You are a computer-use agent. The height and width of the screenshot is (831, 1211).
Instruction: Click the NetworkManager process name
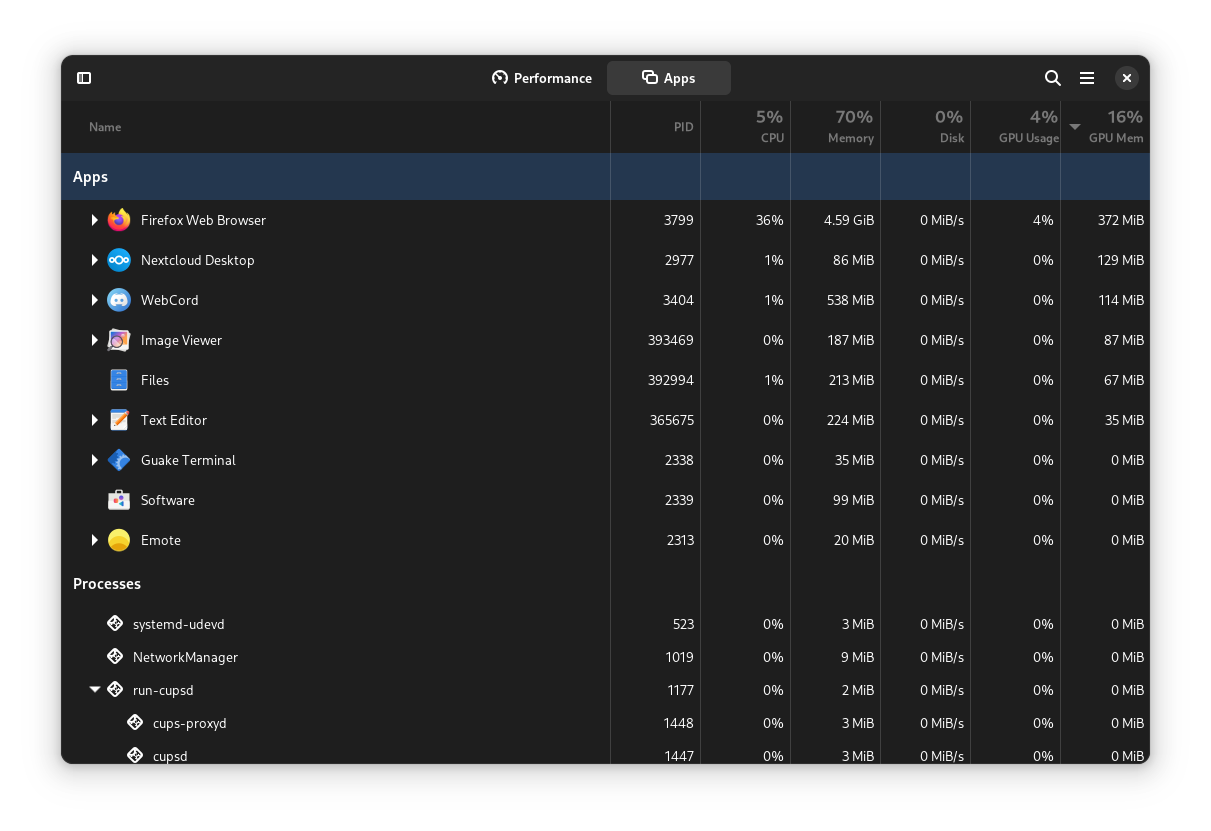(186, 657)
